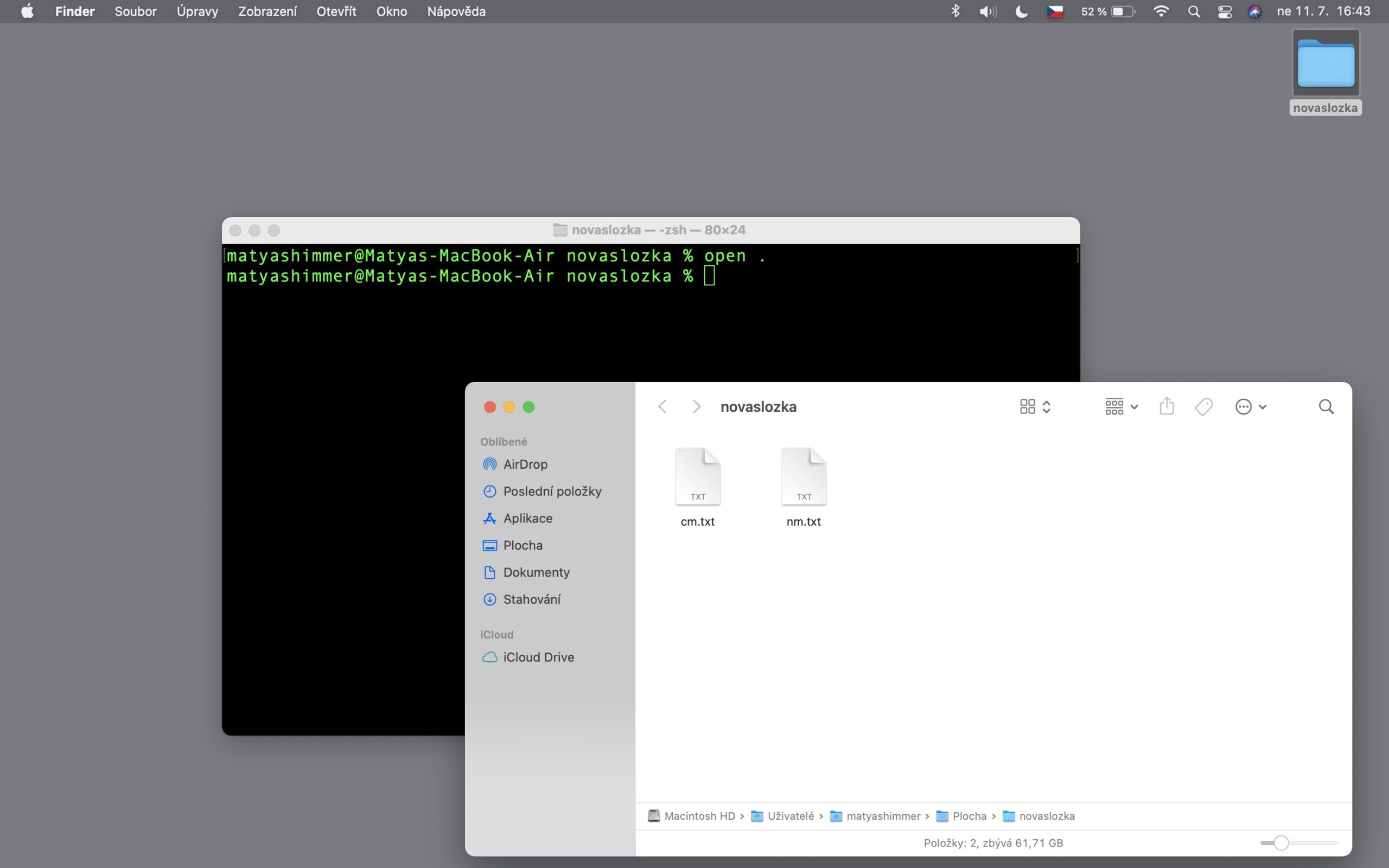This screenshot has width=1389, height=868.
Task: Click the Finder search magnifier icon
Action: tap(1326, 406)
